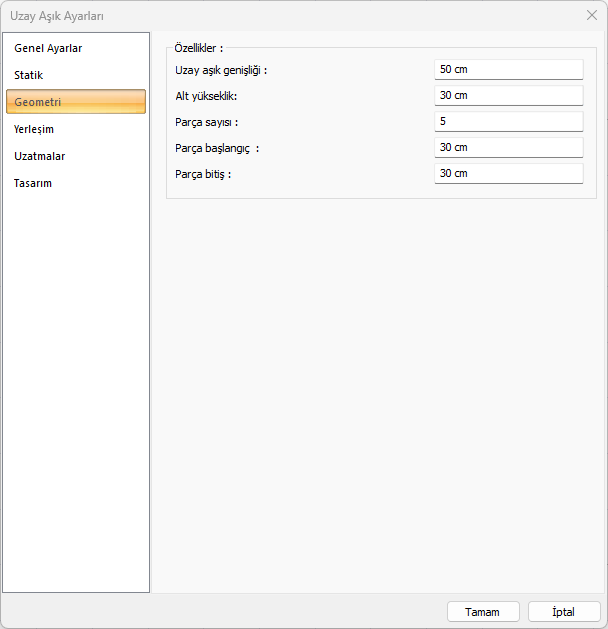Click the Uzay aşık genişliği input field

pos(508,70)
